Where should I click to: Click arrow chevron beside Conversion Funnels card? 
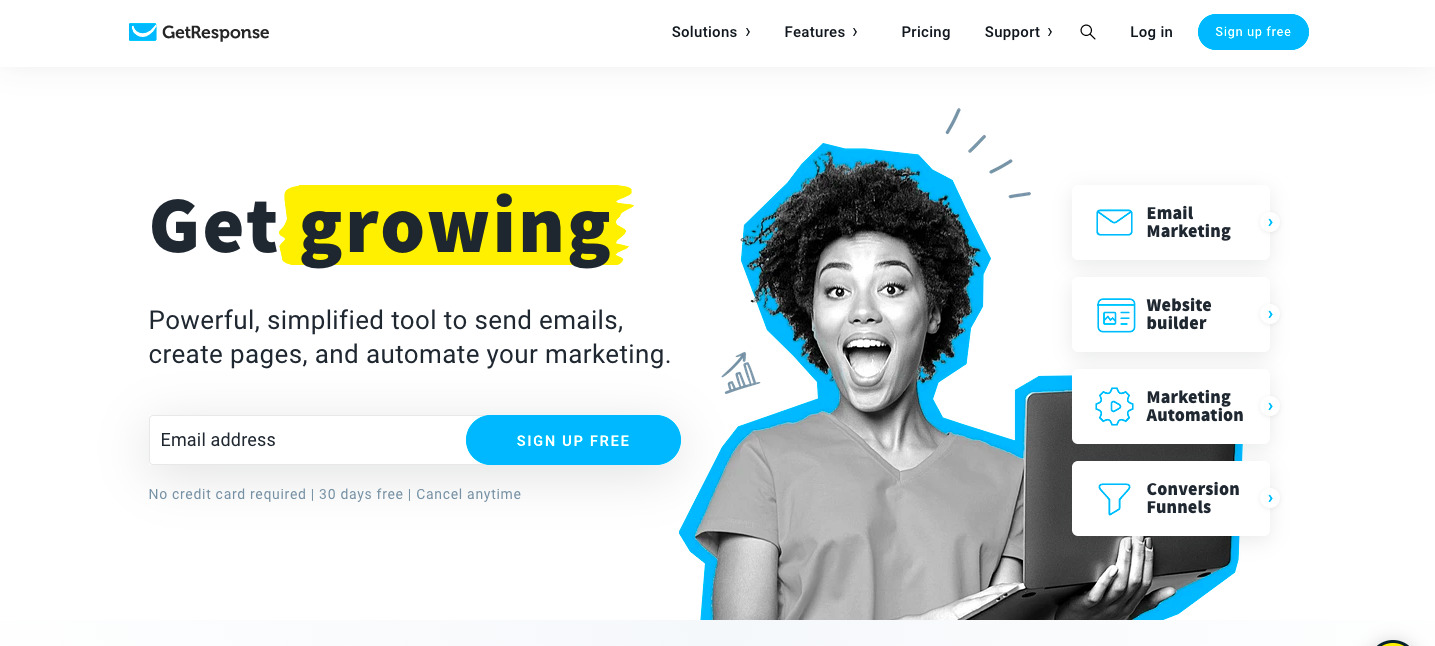point(1271,498)
